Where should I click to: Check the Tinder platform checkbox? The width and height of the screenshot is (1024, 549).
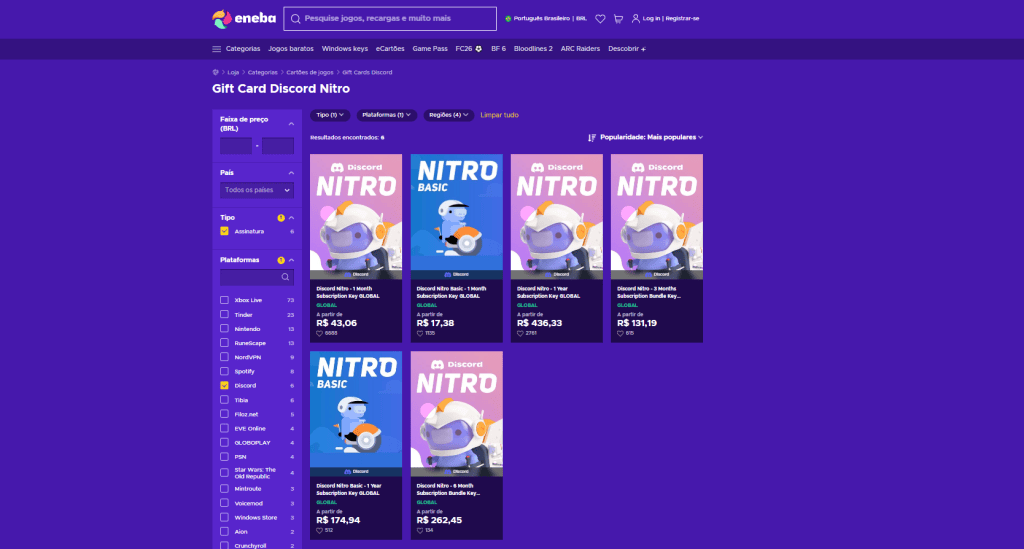[x=224, y=315]
